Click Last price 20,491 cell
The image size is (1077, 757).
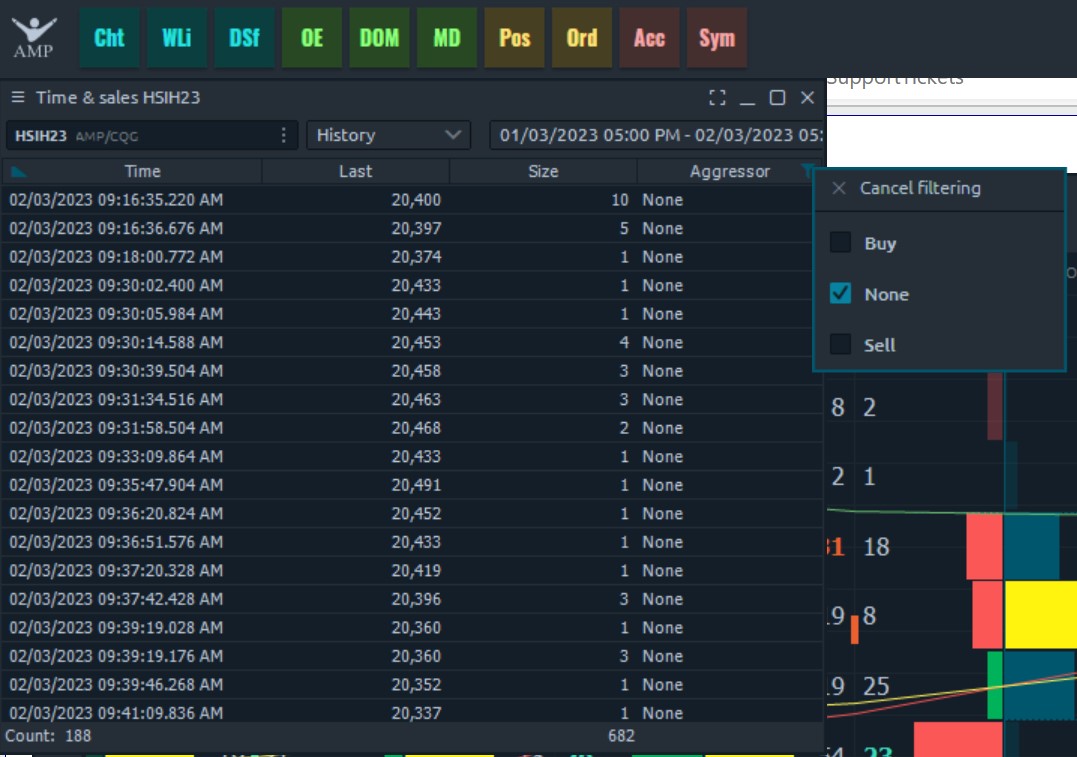pos(416,485)
